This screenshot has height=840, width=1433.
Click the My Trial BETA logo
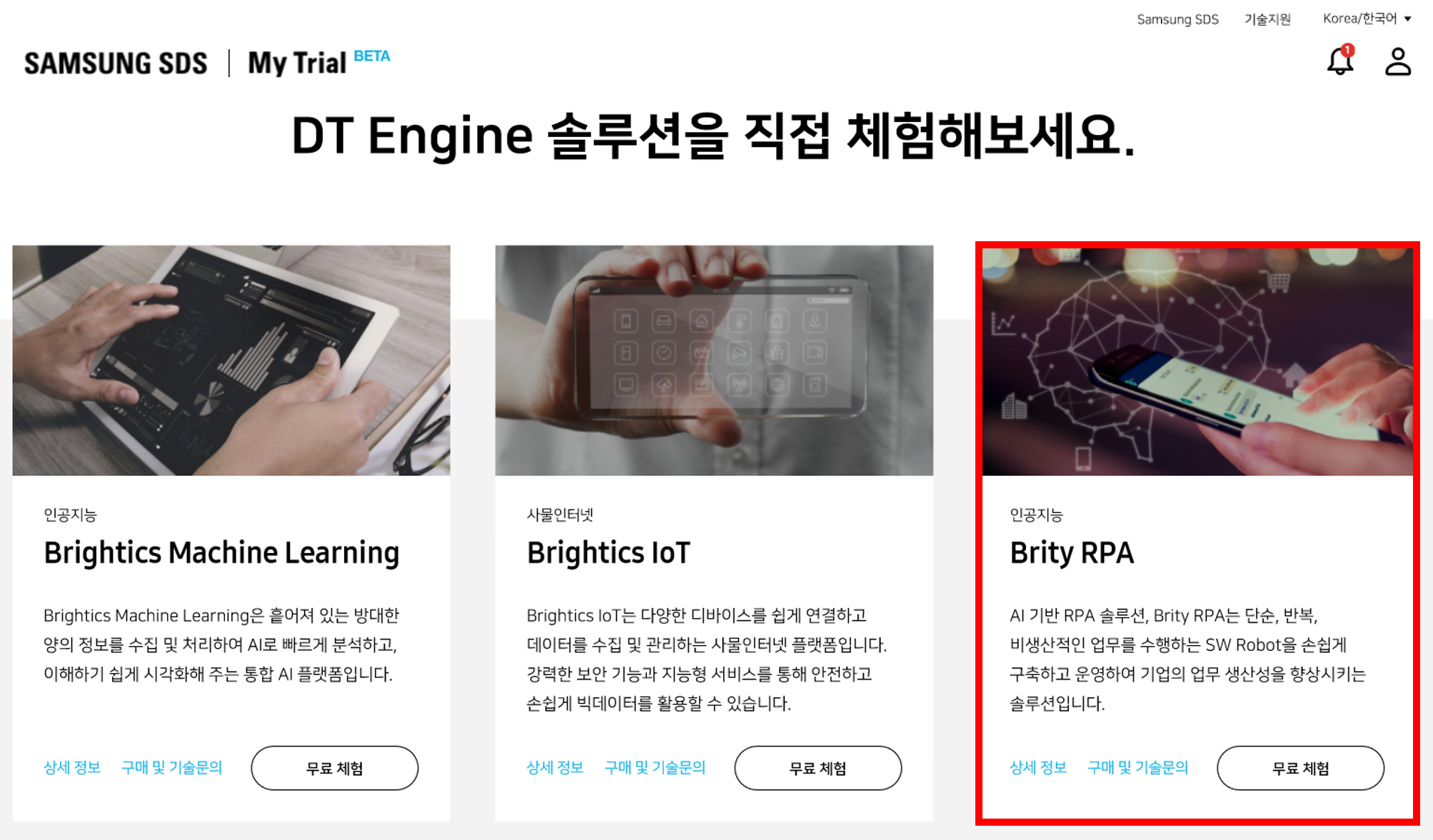[x=318, y=62]
